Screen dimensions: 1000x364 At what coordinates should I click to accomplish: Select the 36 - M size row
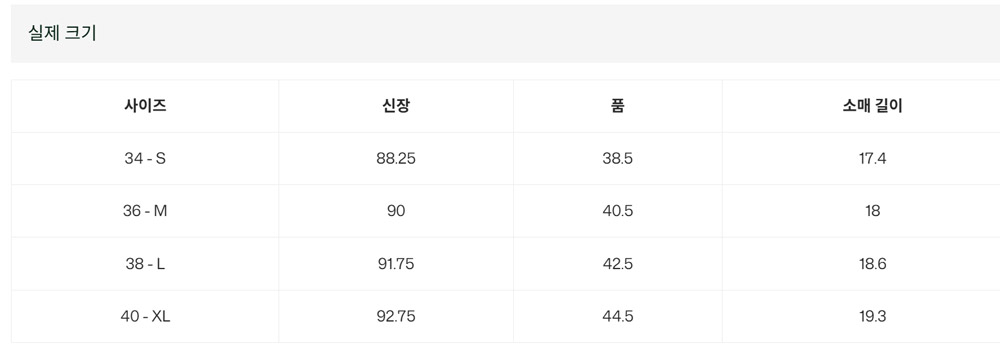pyautogui.click(x=506, y=211)
